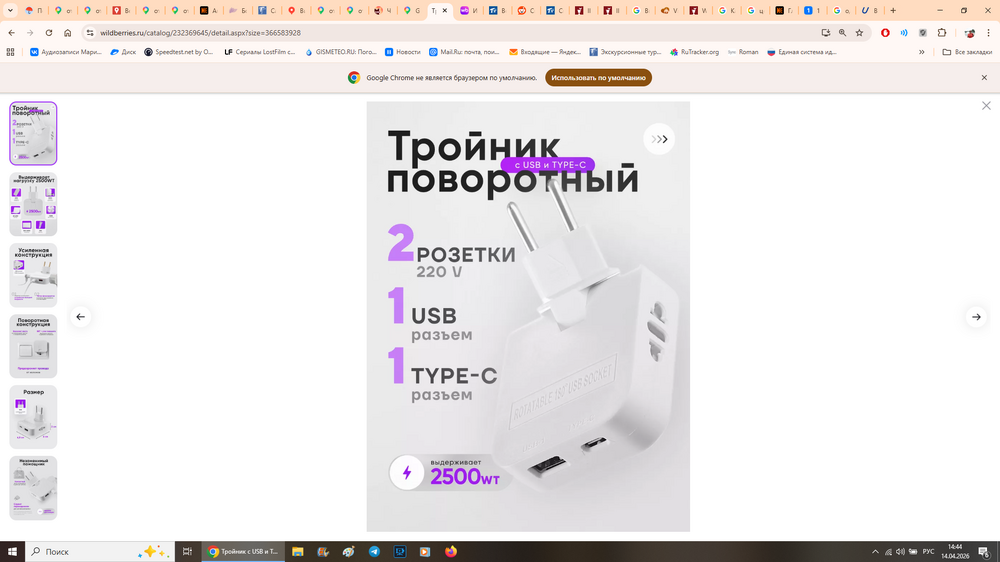This screenshot has height=562, width=1000.
Task: Switch to the tab with blue '1' icon
Action: click(x=812, y=10)
